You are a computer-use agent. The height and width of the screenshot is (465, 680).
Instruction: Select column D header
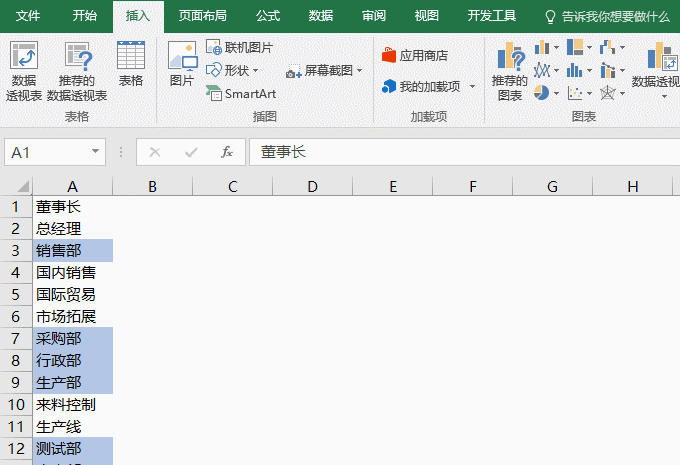pos(313,187)
